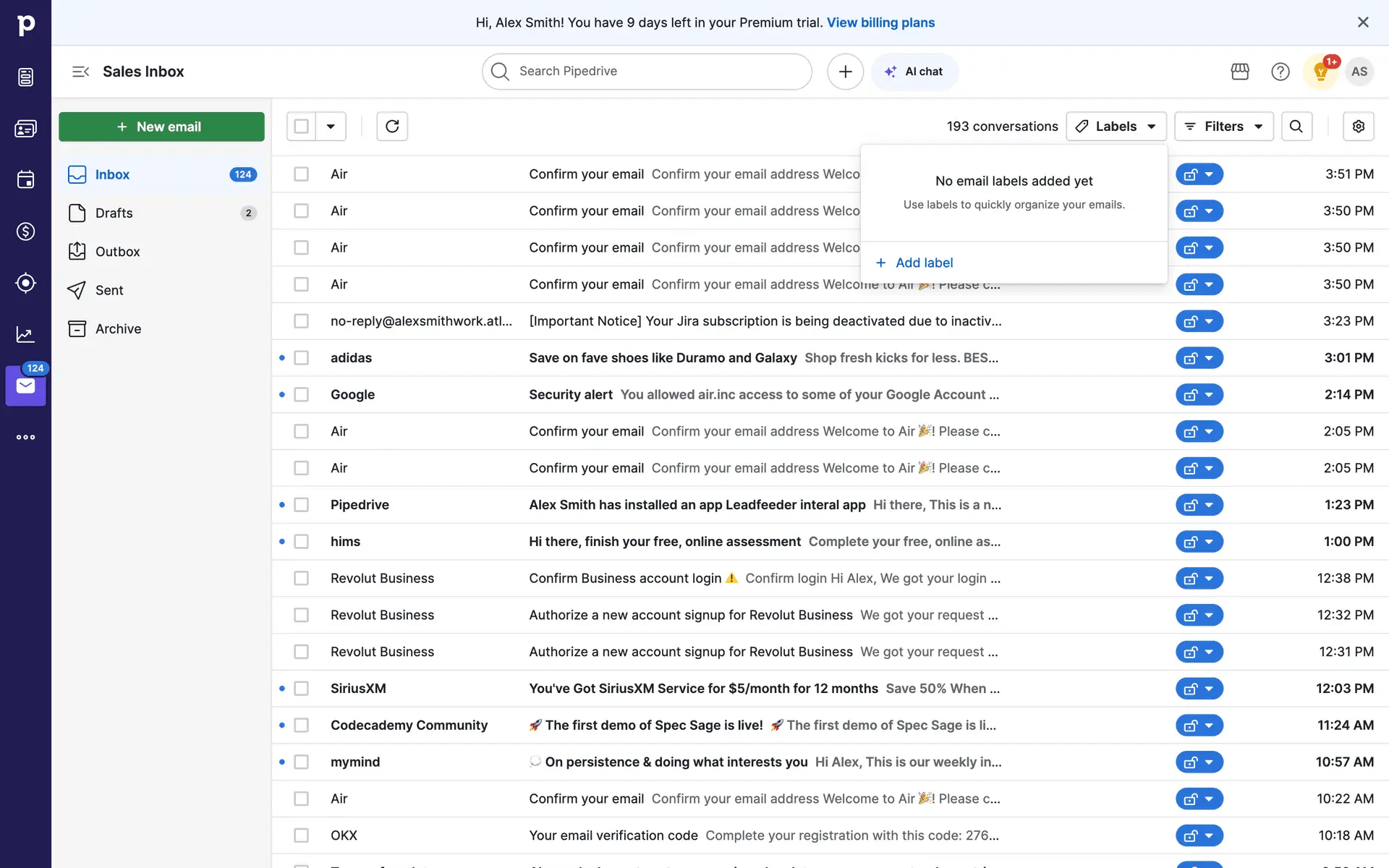Open the lightbulb notifications icon
1389x868 pixels.
point(1320,72)
